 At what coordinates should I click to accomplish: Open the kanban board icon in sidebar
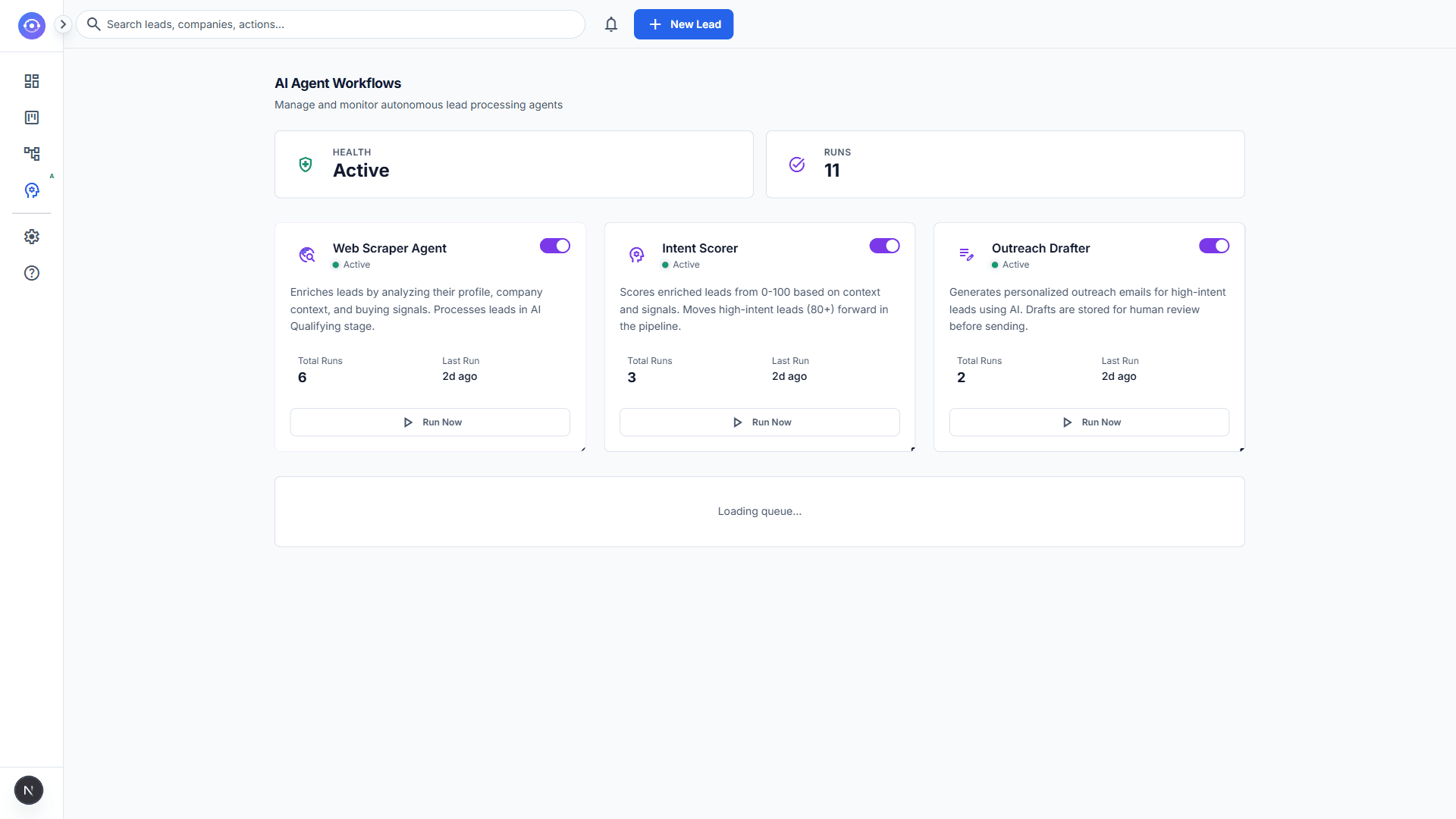pyautogui.click(x=32, y=118)
